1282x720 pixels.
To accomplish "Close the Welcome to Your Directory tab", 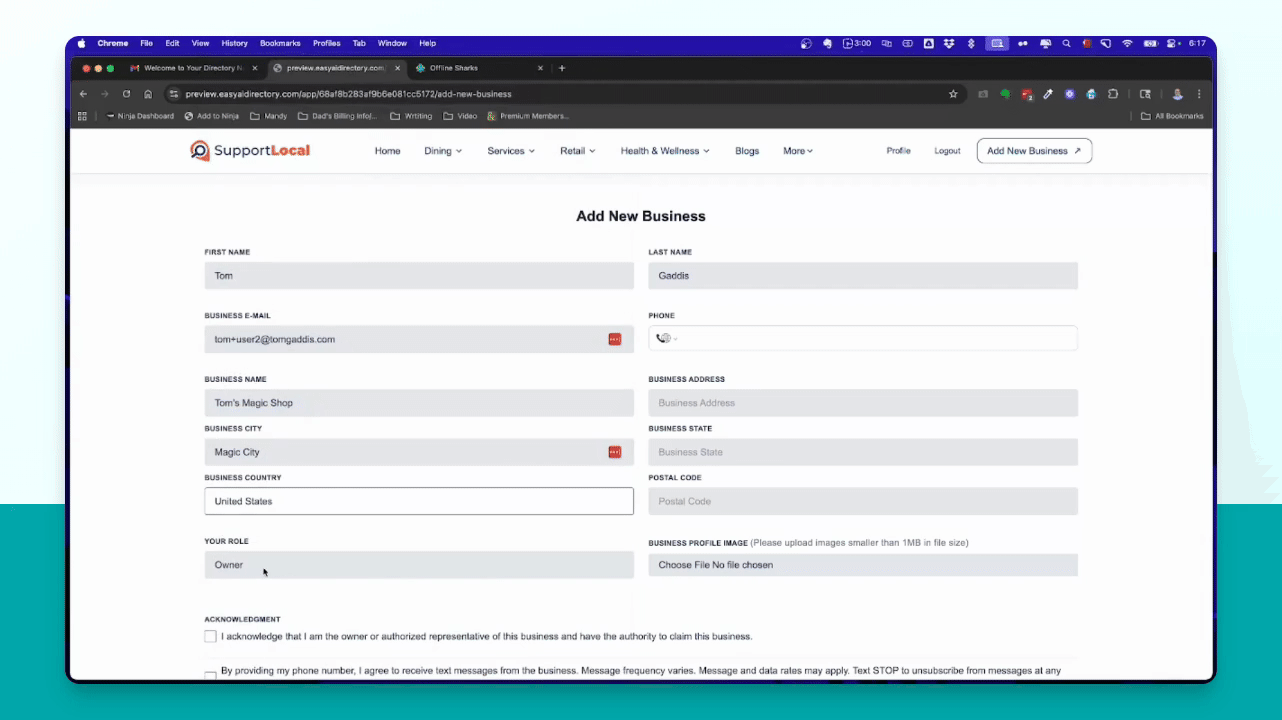I will [255, 68].
